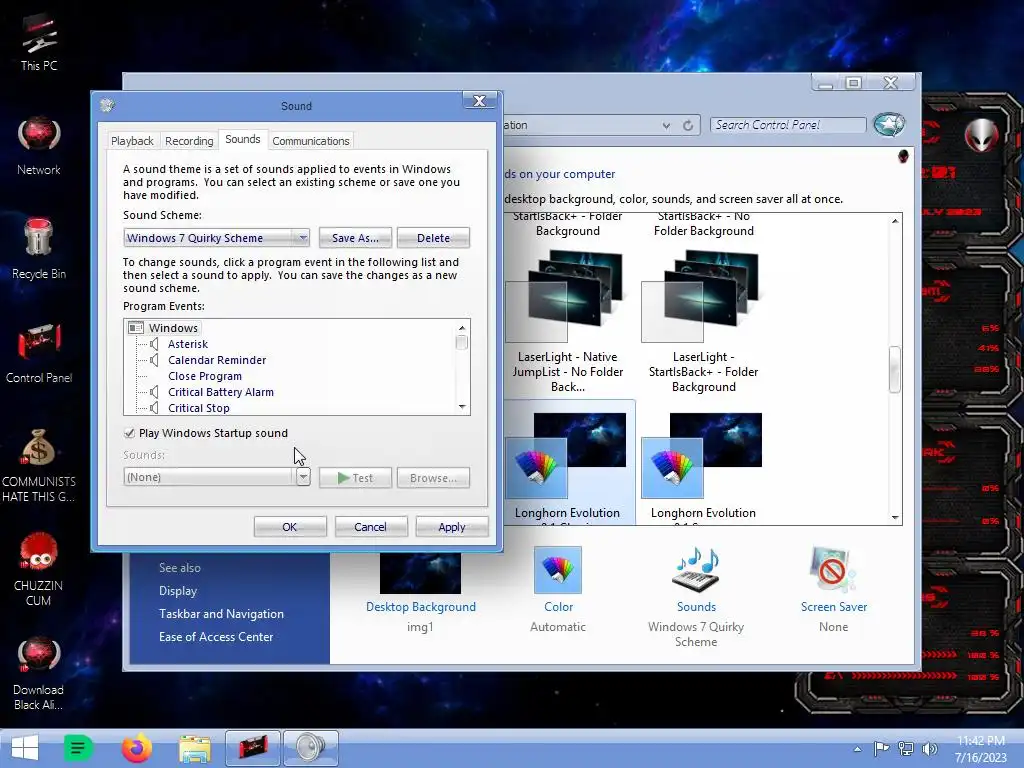Uncheck Play Windows Startup sound

point(129,433)
